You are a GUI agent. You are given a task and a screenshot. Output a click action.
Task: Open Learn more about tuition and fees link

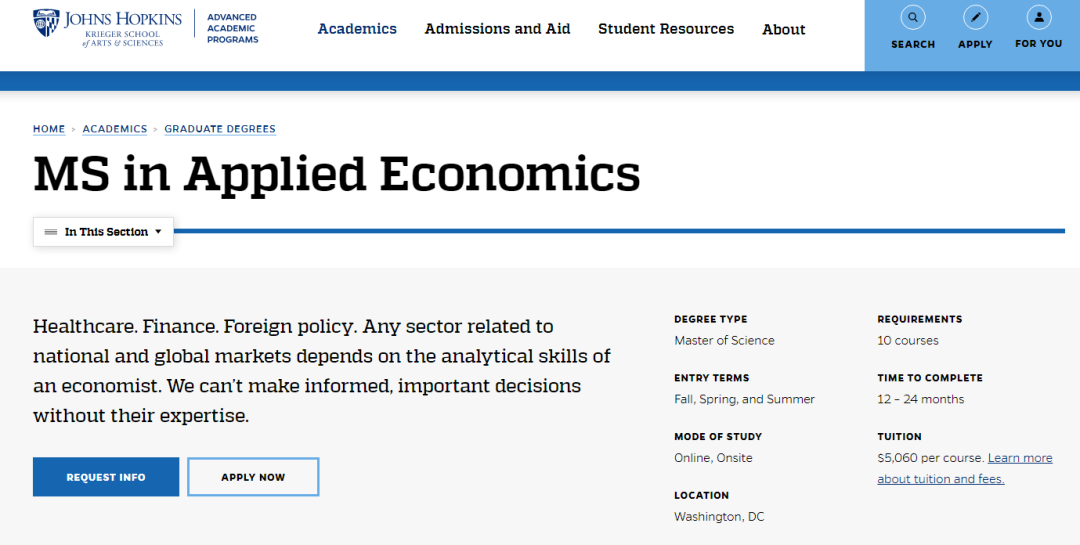pyautogui.click(x=964, y=469)
